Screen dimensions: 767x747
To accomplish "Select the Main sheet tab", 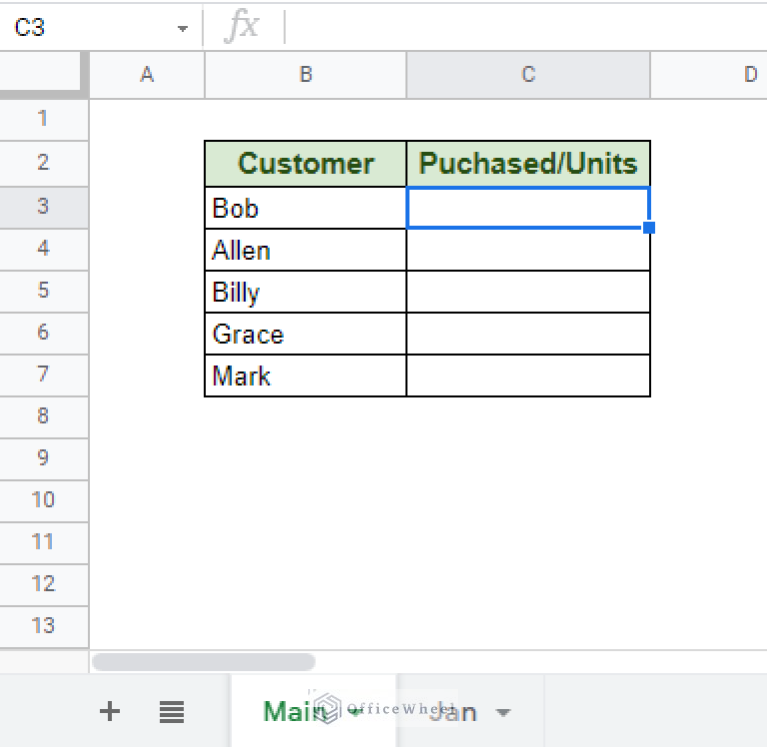I will [x=292, y=712].
